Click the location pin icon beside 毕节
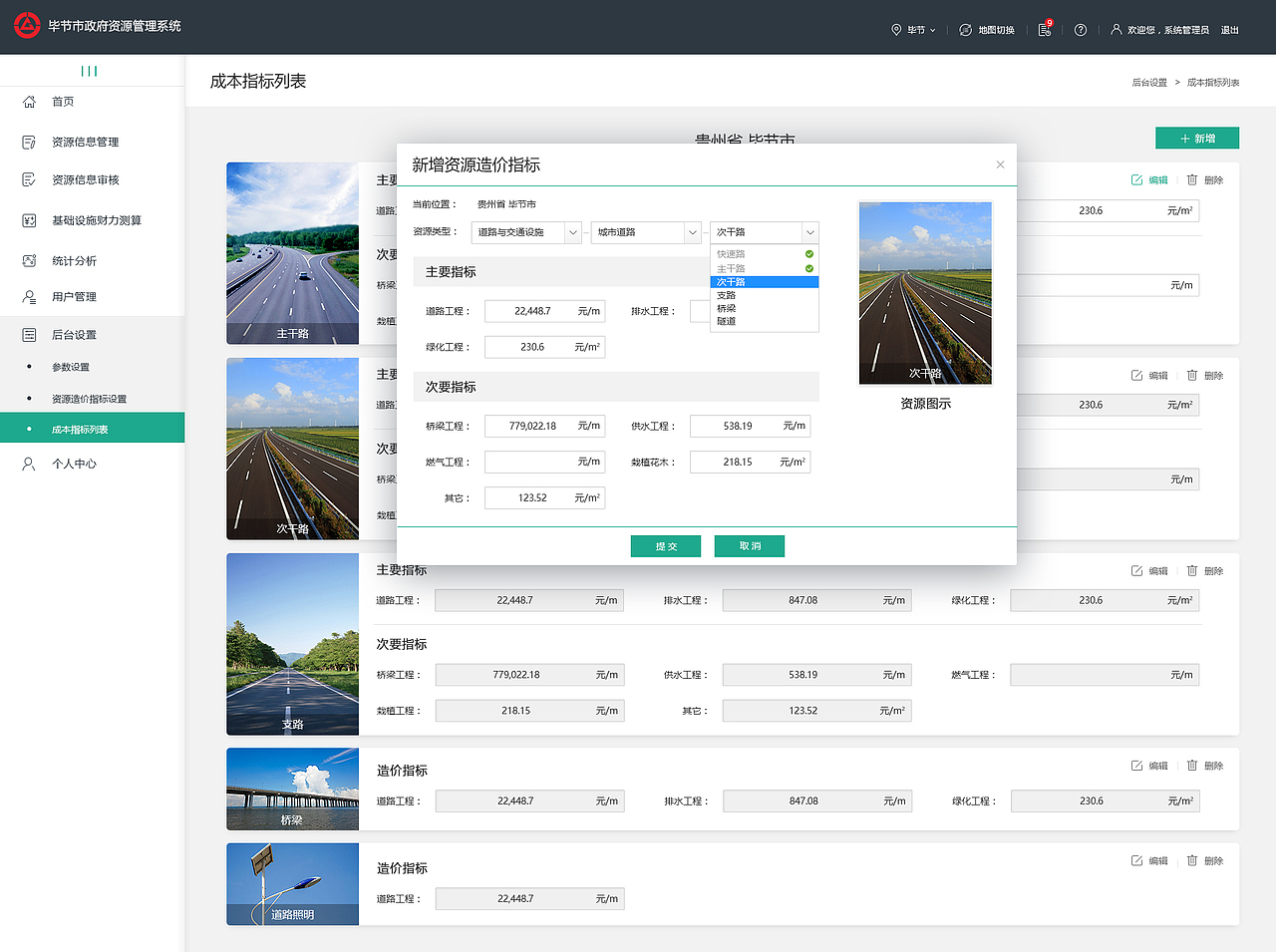This screenshot has width=1276, height=952. point(896,30)
